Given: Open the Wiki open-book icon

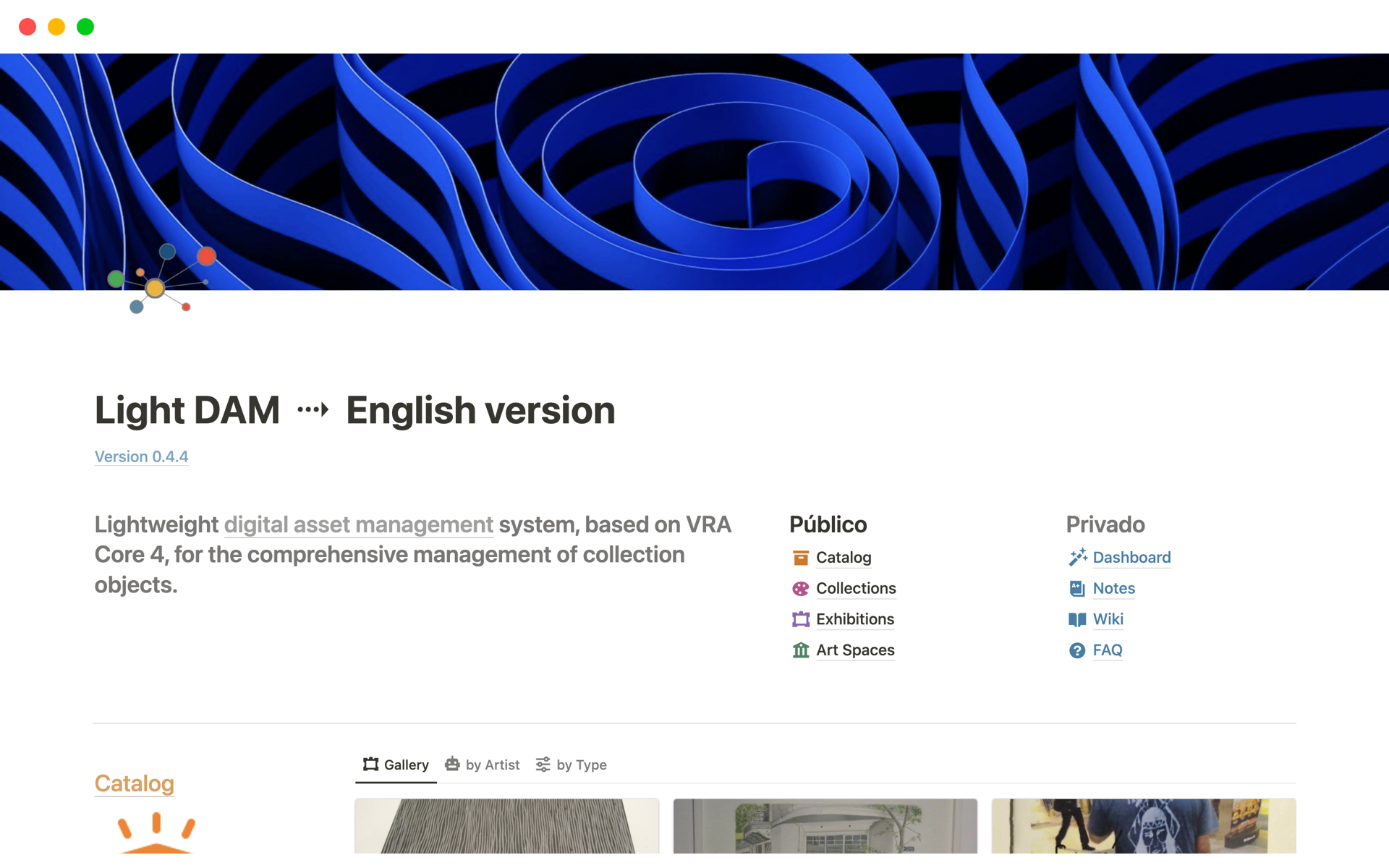Looking at the screenshot, I should click(x=1077, y=619).
